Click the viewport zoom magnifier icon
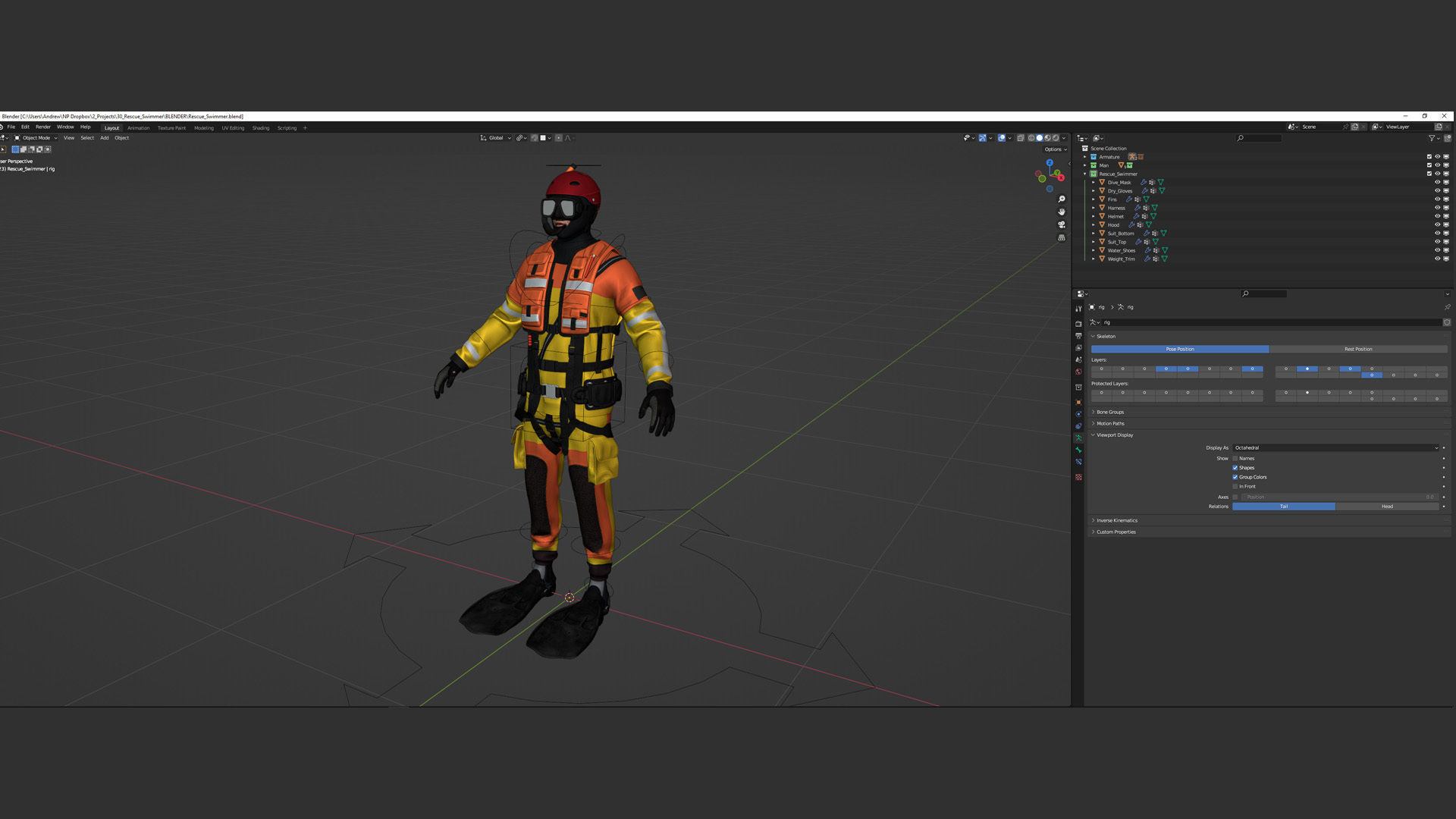1456x819 pixels. [x=1062, y=199]
